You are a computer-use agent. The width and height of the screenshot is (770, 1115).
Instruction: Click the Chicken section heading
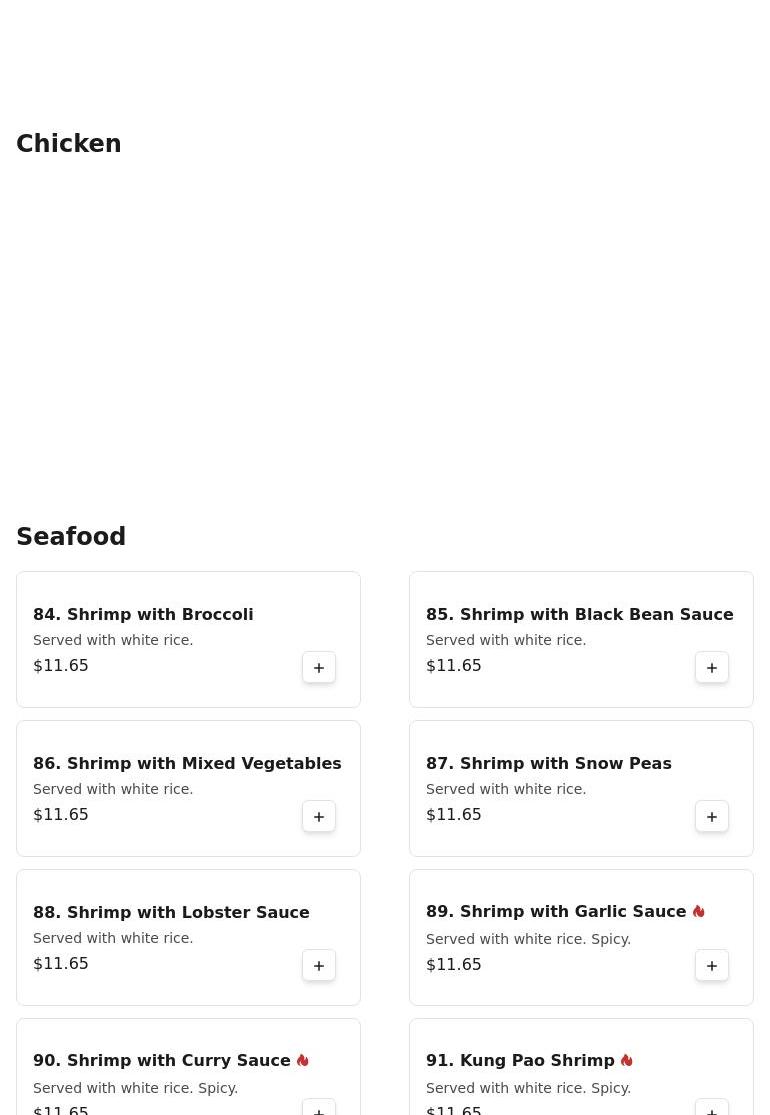point(69,144)
